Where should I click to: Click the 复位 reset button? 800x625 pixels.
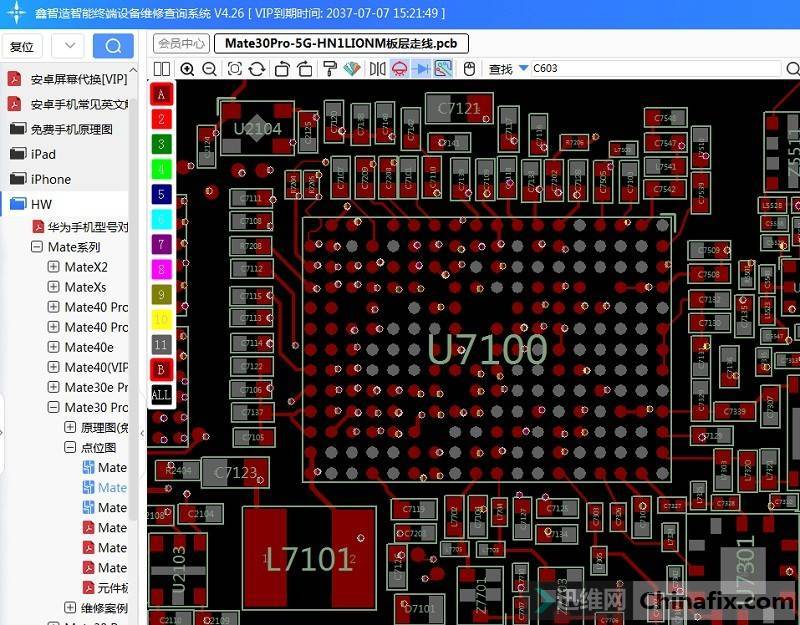22,46
